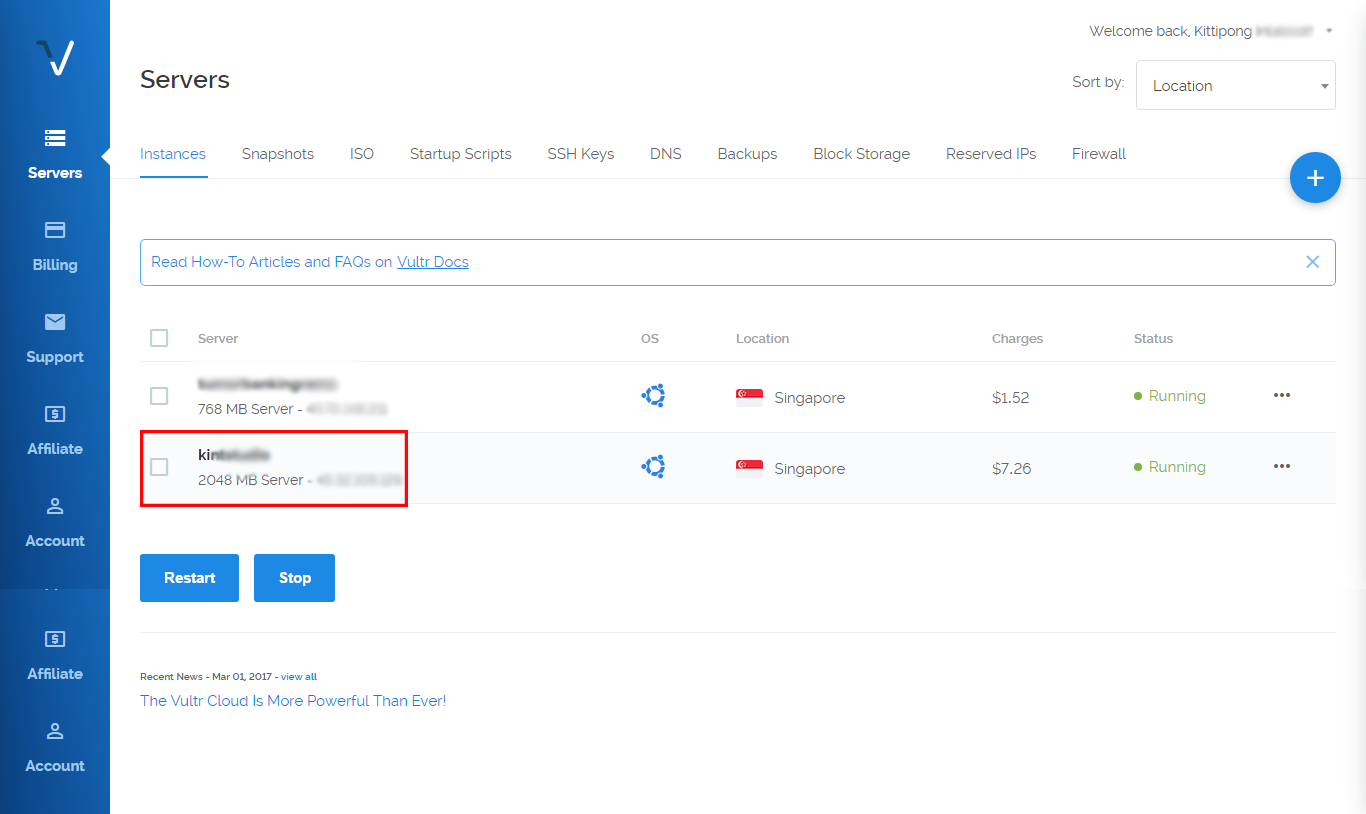
Task: Open the Support section in sidebar
Action: 55,338
